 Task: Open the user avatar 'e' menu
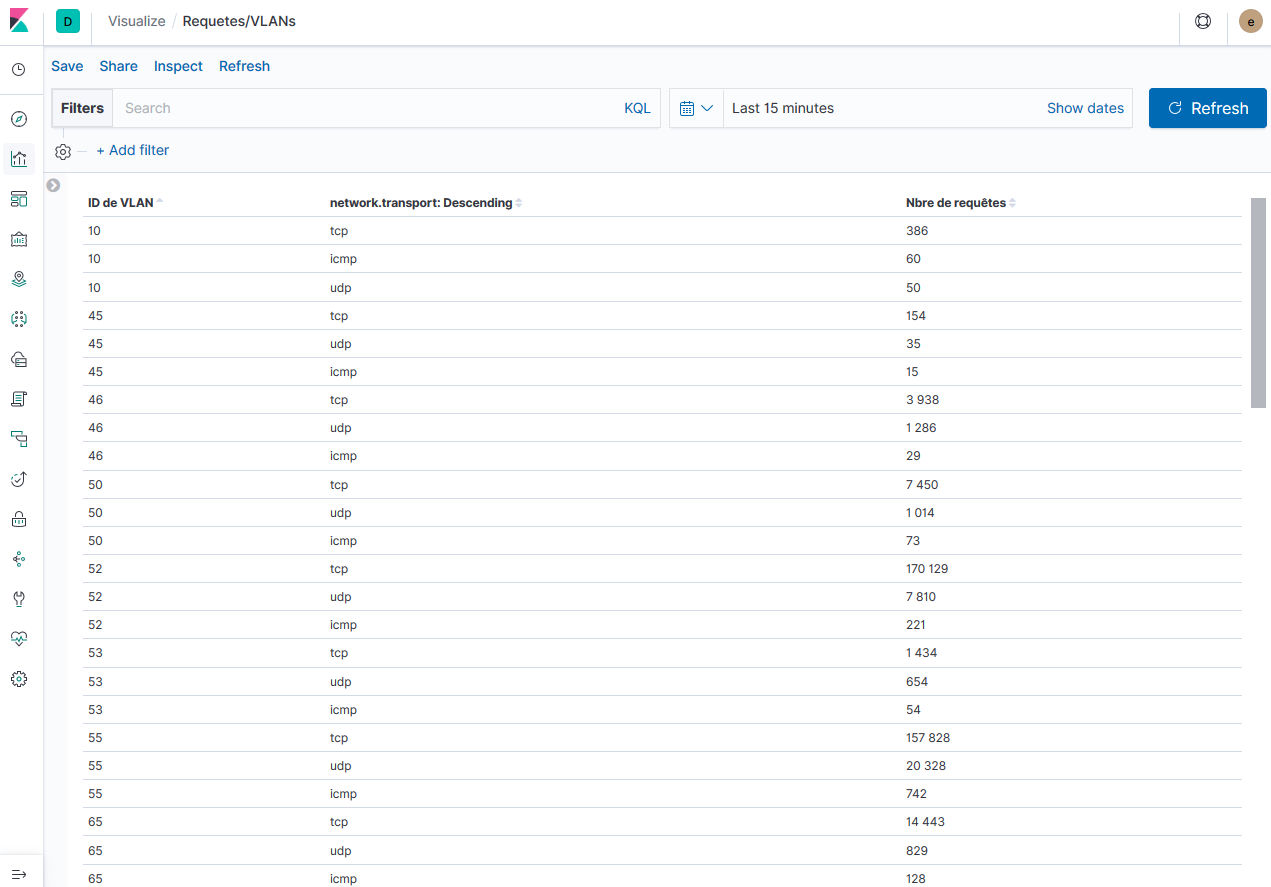click(x=1250, y=21)
